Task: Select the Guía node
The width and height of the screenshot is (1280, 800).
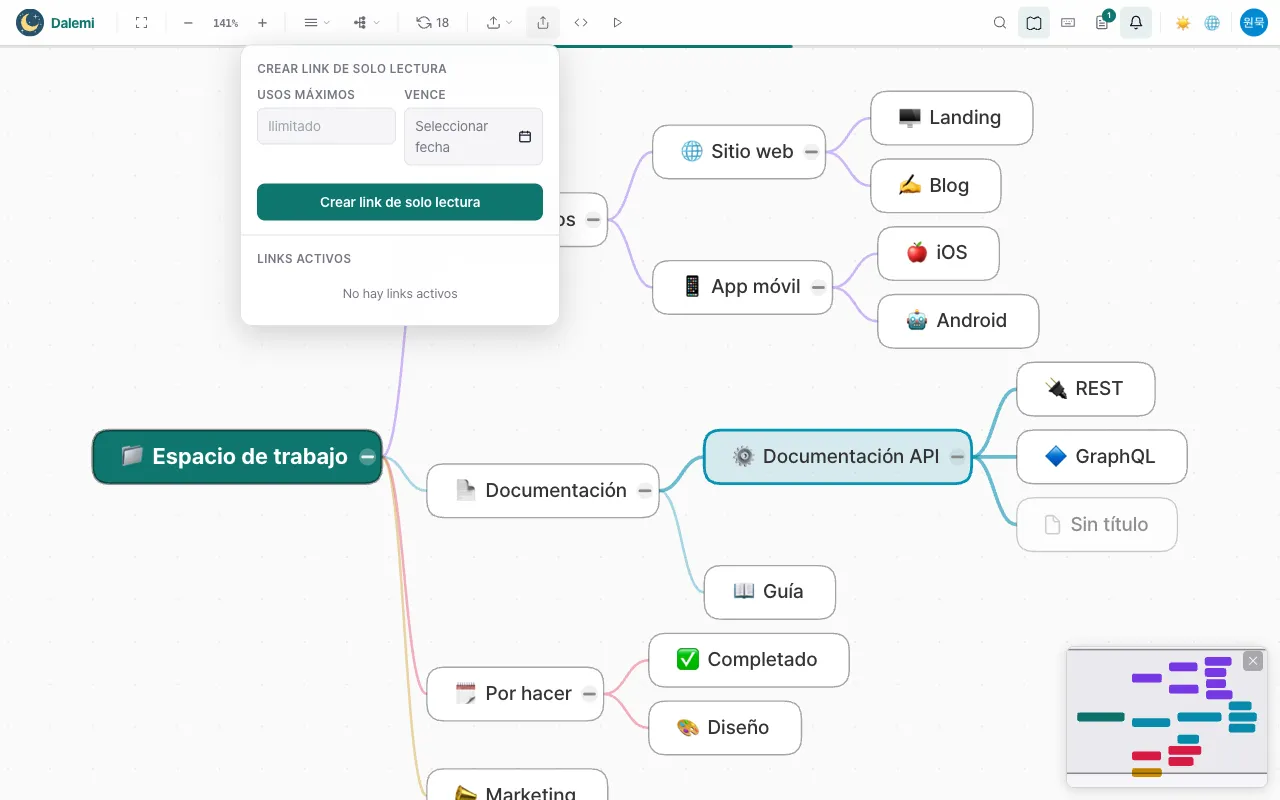Action: (770, 592)
